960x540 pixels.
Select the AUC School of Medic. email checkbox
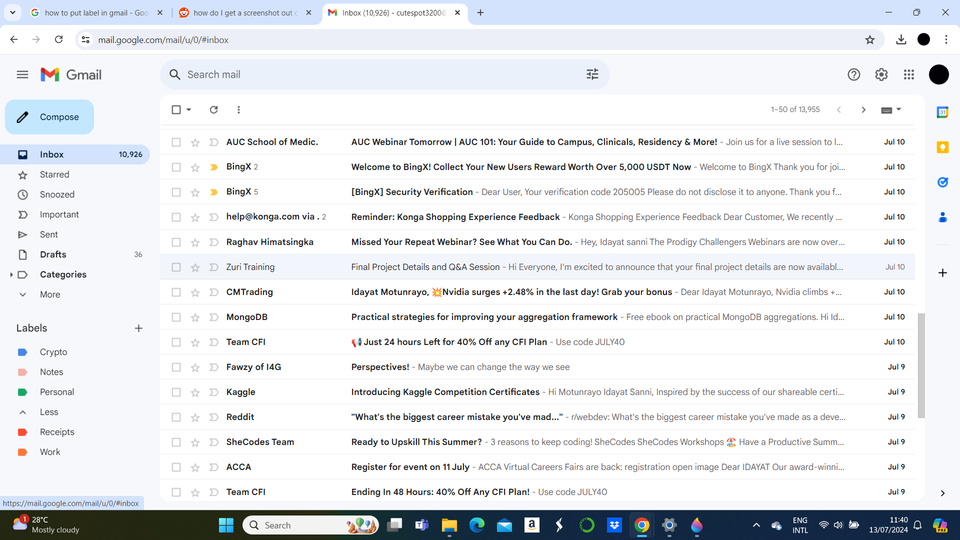click(x=176, y=142)
